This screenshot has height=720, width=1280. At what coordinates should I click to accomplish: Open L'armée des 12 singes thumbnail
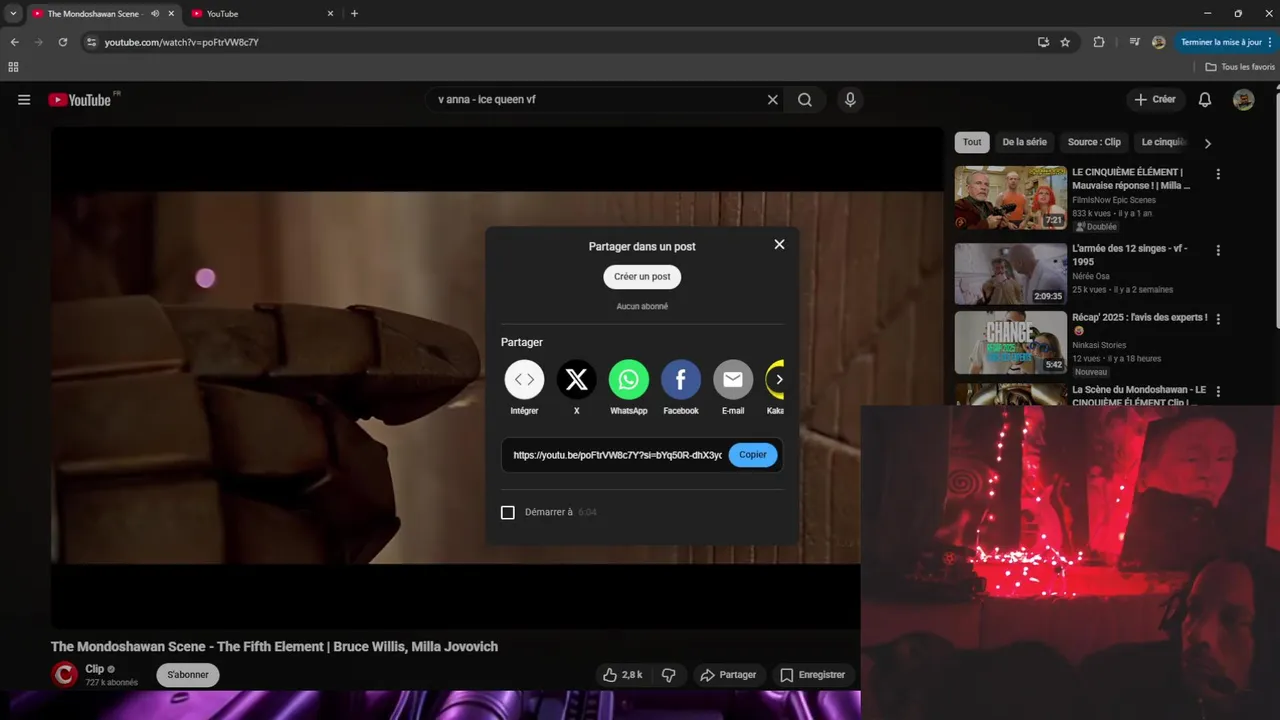point(1011,274)
